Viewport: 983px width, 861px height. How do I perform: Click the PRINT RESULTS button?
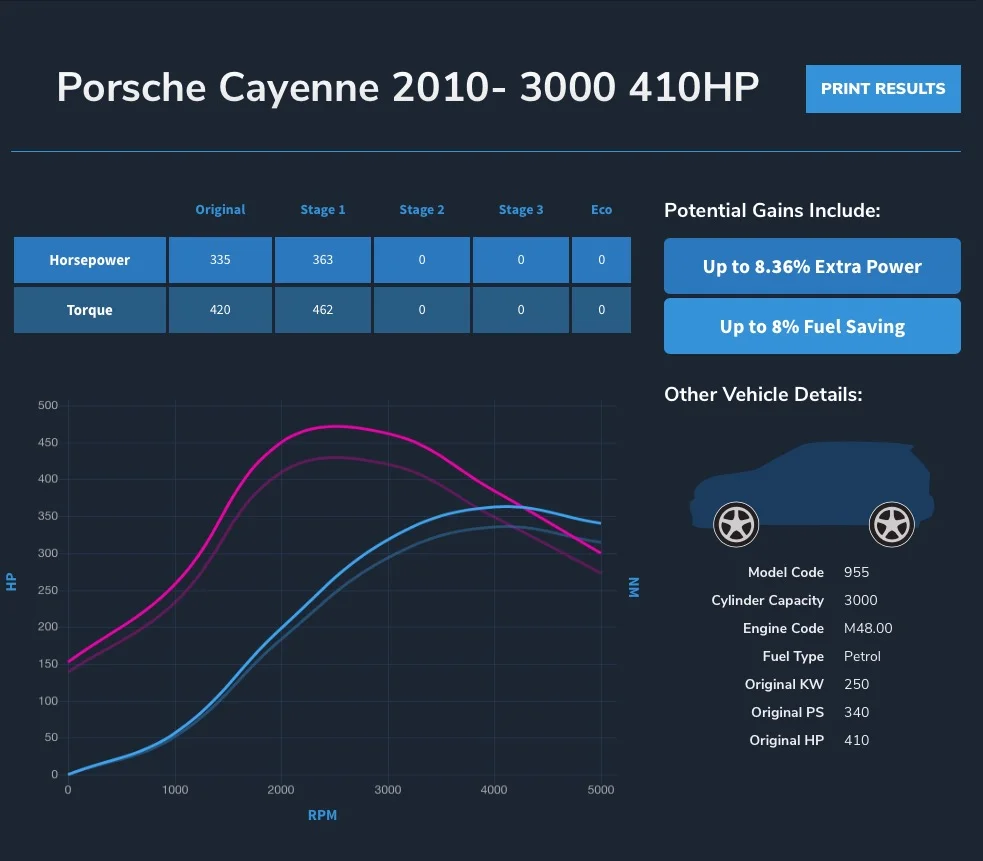pos(883,89)
